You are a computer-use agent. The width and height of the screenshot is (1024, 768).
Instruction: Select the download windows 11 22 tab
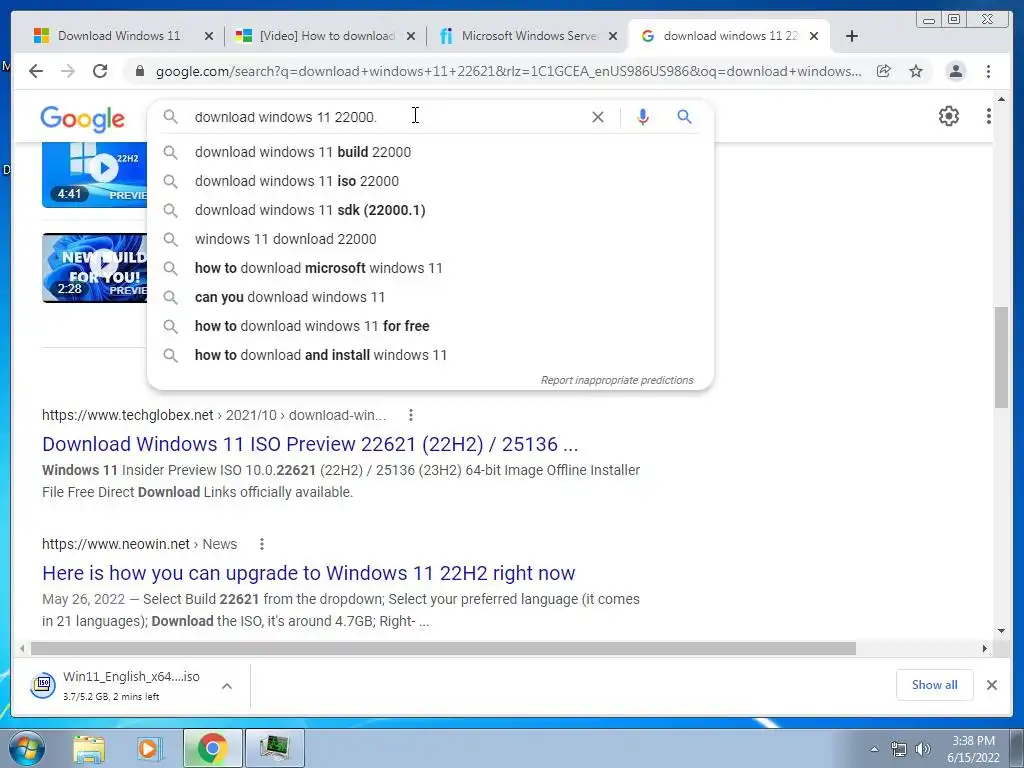(x=729, y=36)
